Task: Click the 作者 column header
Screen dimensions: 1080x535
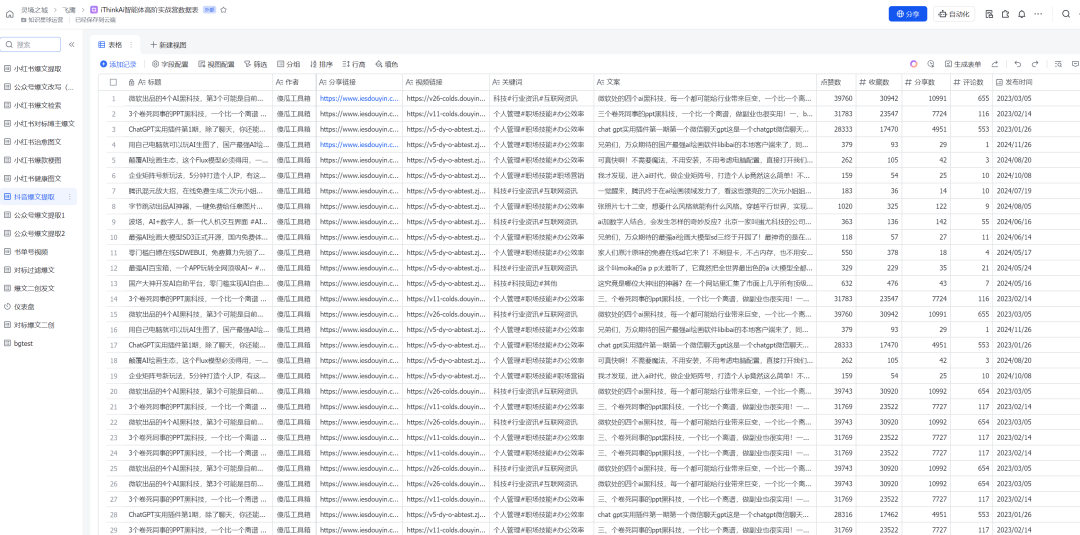Action: click(x=295, y=82)
